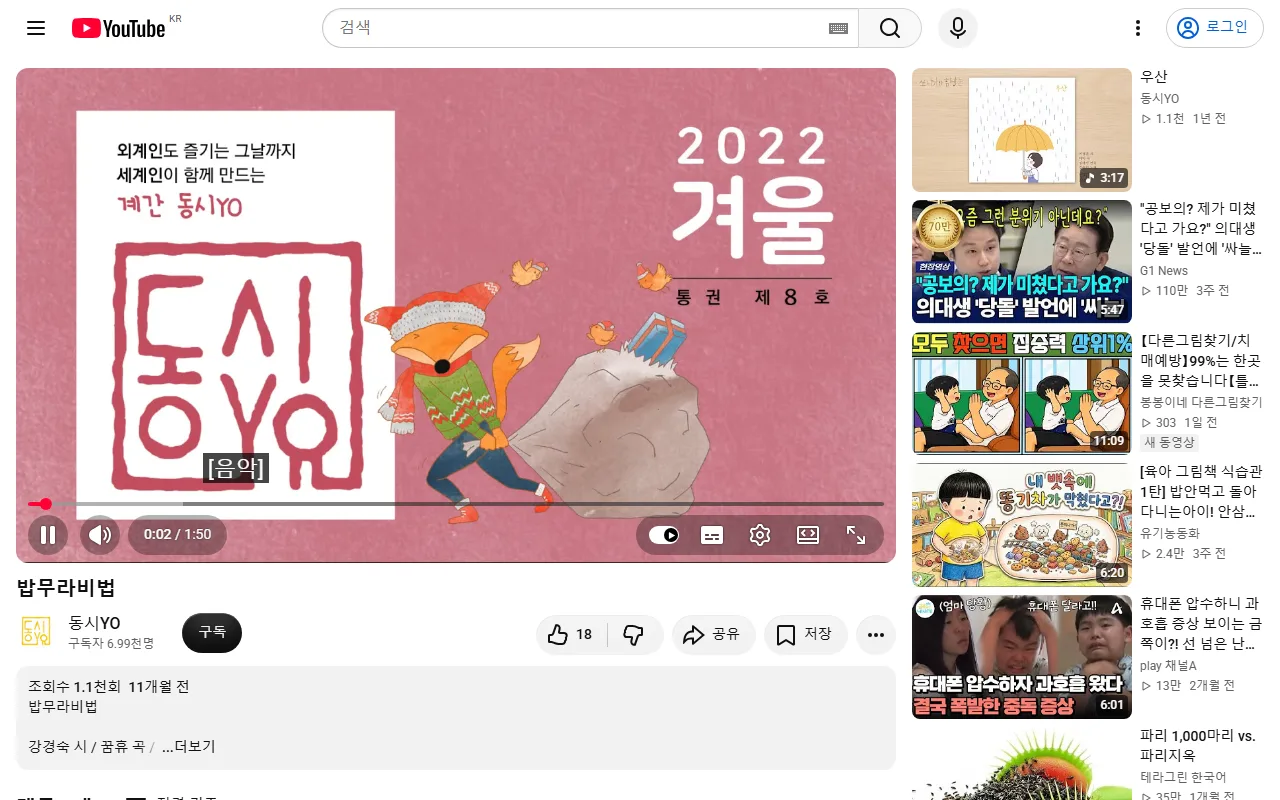Click the 구독자 6.99천명 subscriber count

pos(111,643)
